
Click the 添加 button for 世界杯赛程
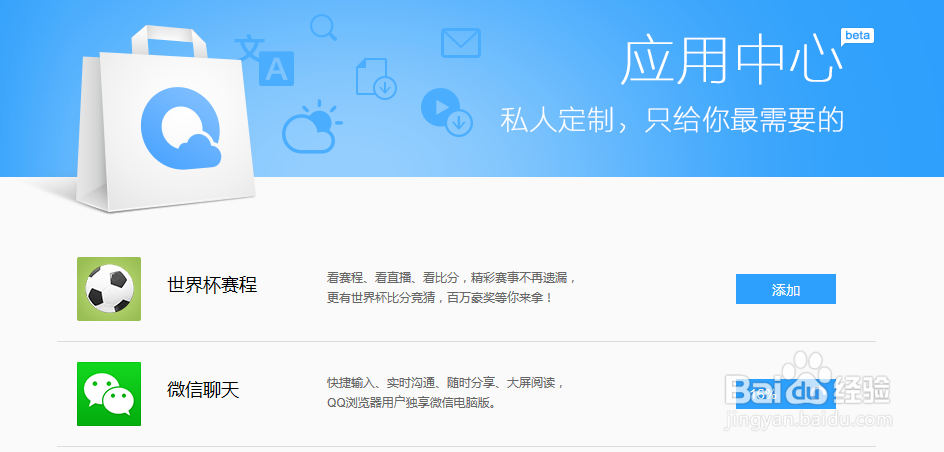pyautogui.click(x=786, y=289)
